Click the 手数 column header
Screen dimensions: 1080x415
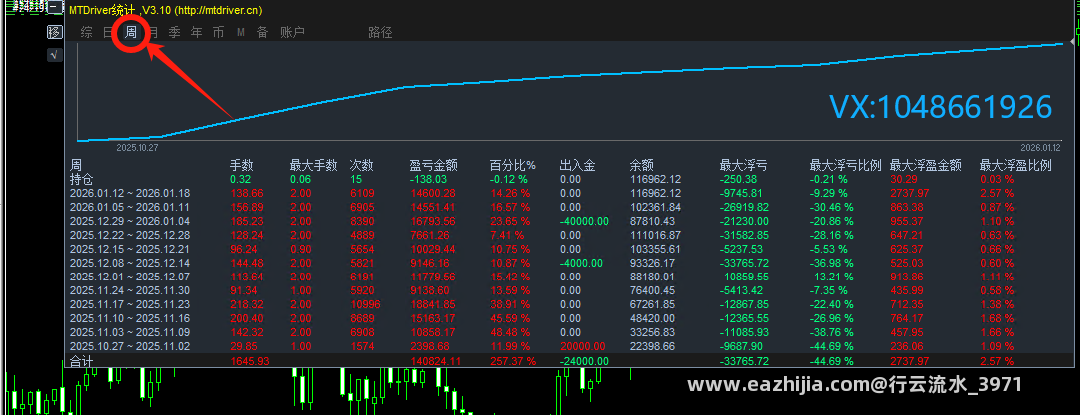[242, 165]
